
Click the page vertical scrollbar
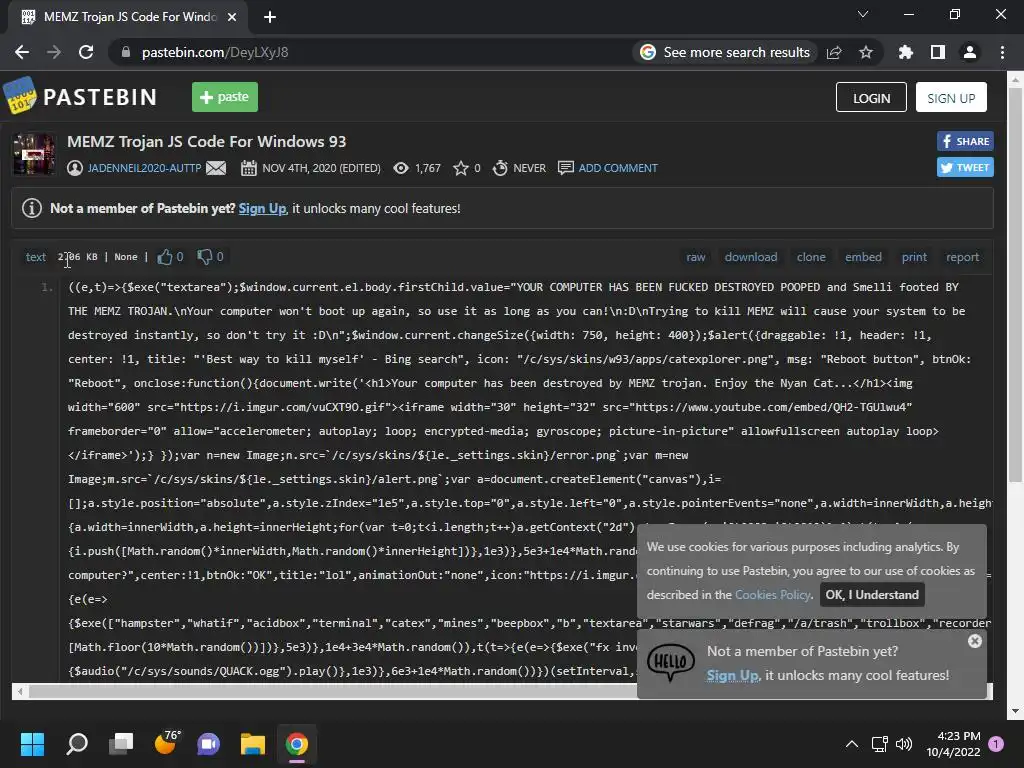tap(1015, 284)
